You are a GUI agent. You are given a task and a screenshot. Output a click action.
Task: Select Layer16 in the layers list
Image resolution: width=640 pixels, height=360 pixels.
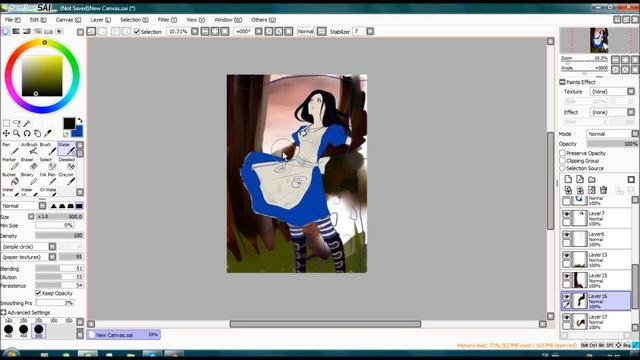click(596, 301)
